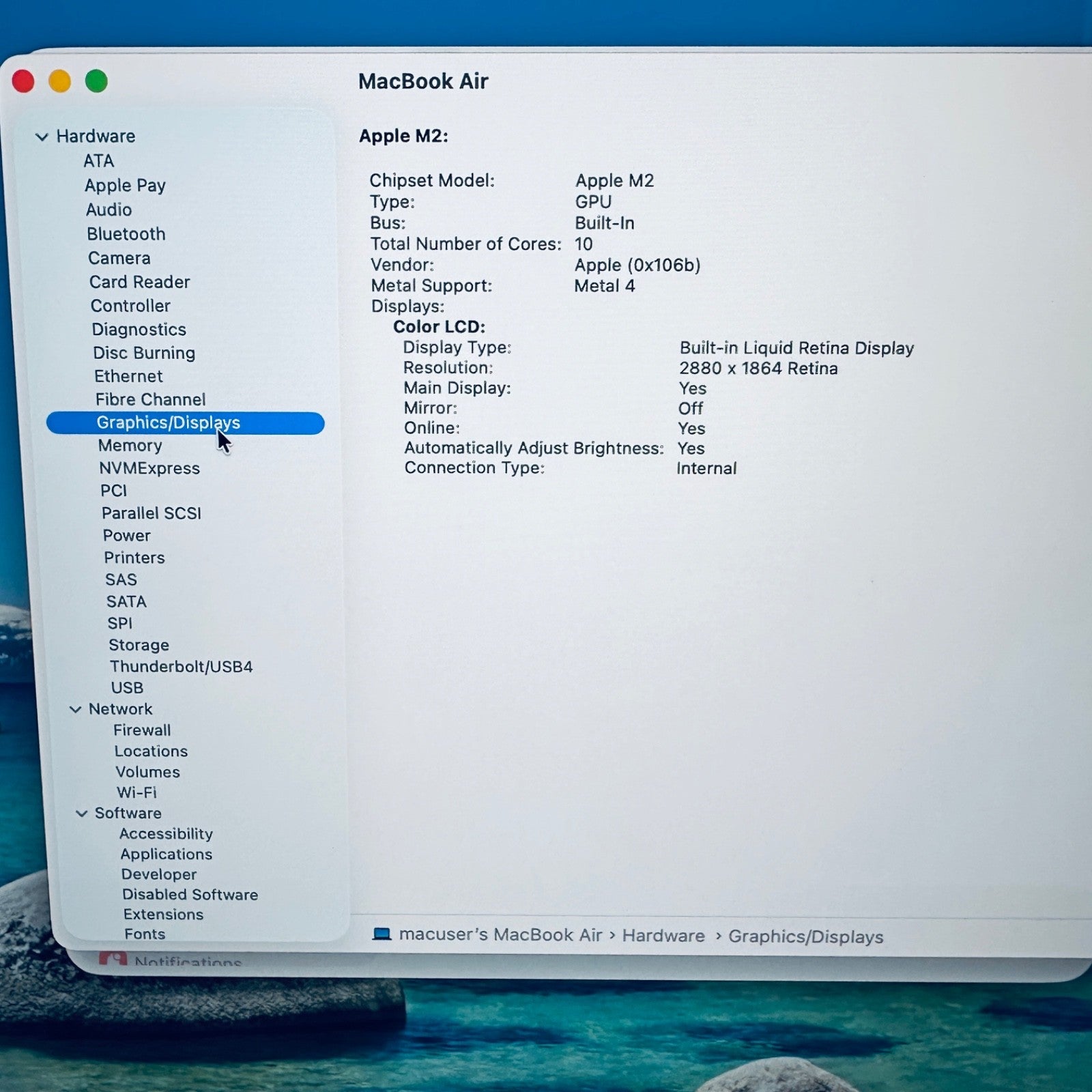Open the Power information entry
The width and height of the screenshot is (1092, 1092).
point(127,536)
